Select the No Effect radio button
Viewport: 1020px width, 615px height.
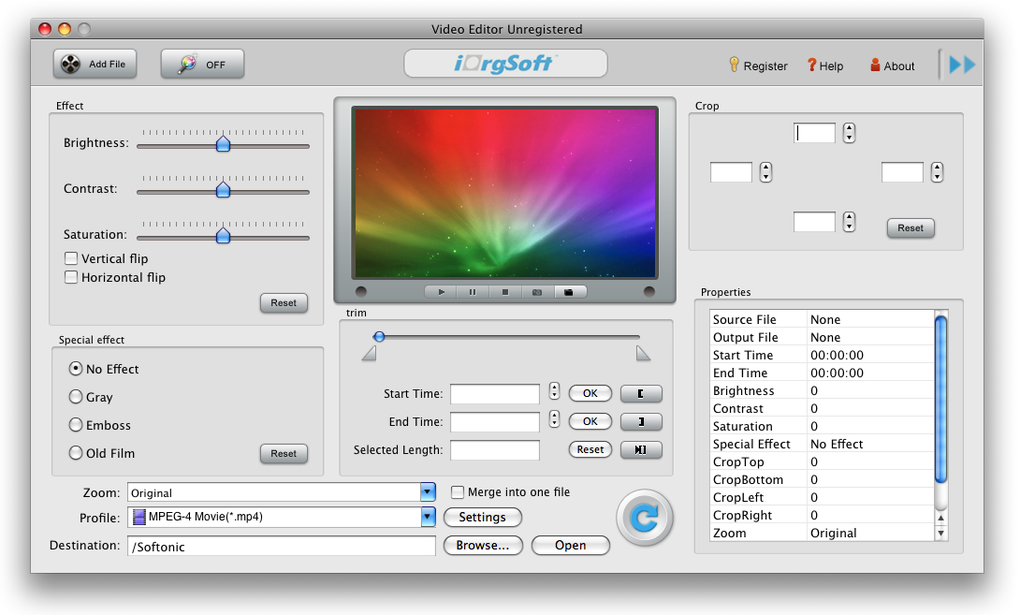tap(75, 368)
